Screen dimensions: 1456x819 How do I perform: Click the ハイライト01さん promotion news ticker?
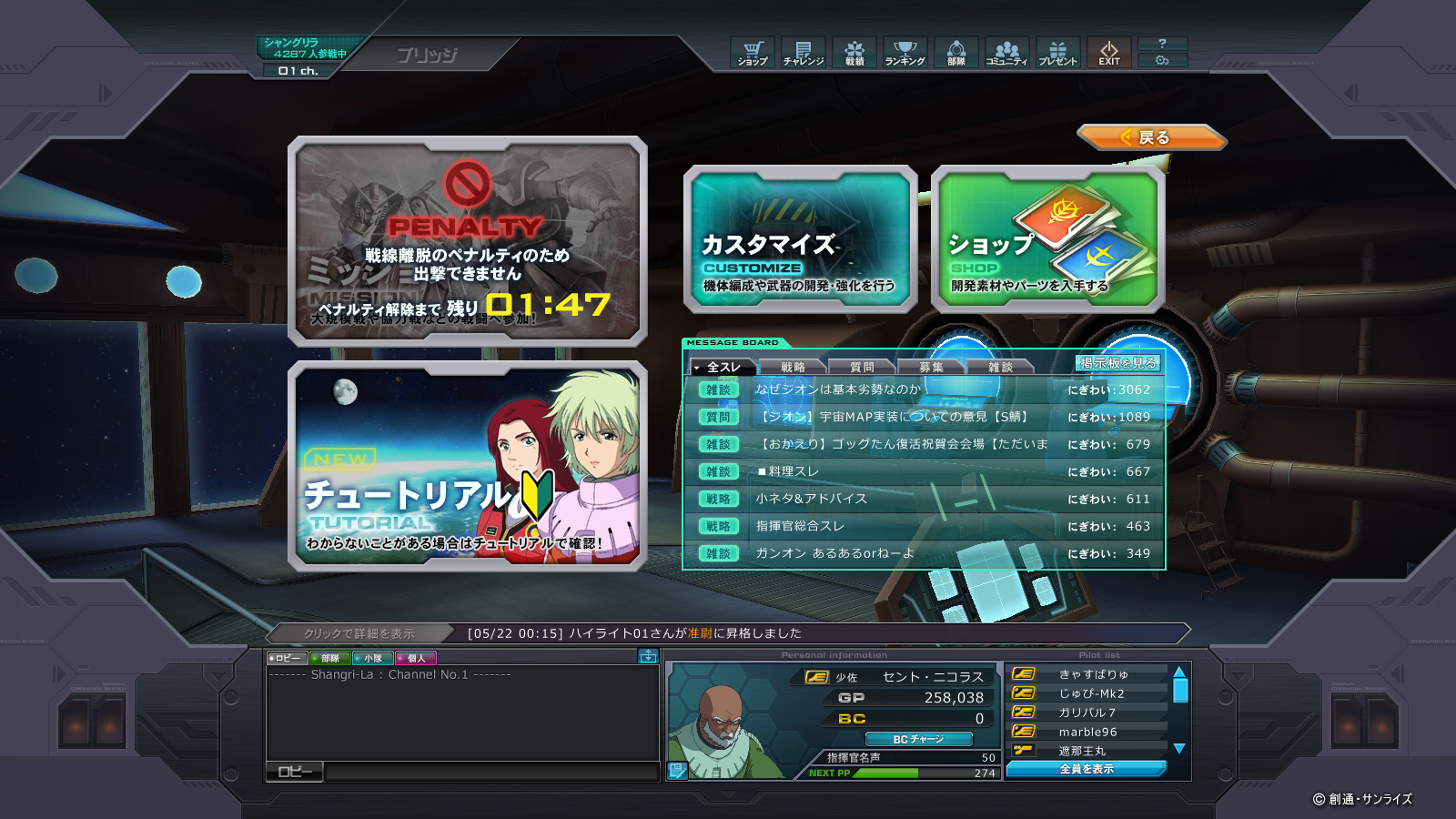(634, 633)
